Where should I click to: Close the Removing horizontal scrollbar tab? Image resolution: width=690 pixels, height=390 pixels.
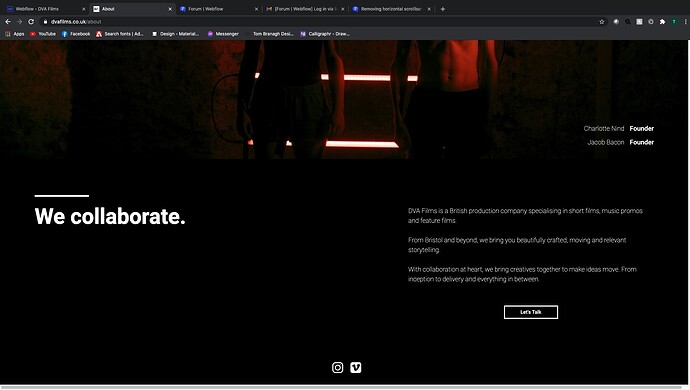pyautogui.click(x=429, y=9)
